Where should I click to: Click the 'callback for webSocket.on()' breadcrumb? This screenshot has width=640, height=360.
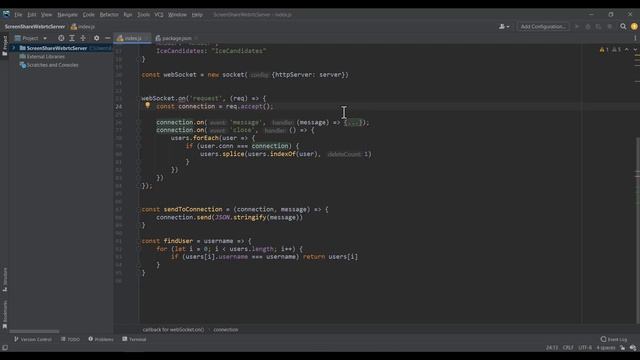pos(173,329)
